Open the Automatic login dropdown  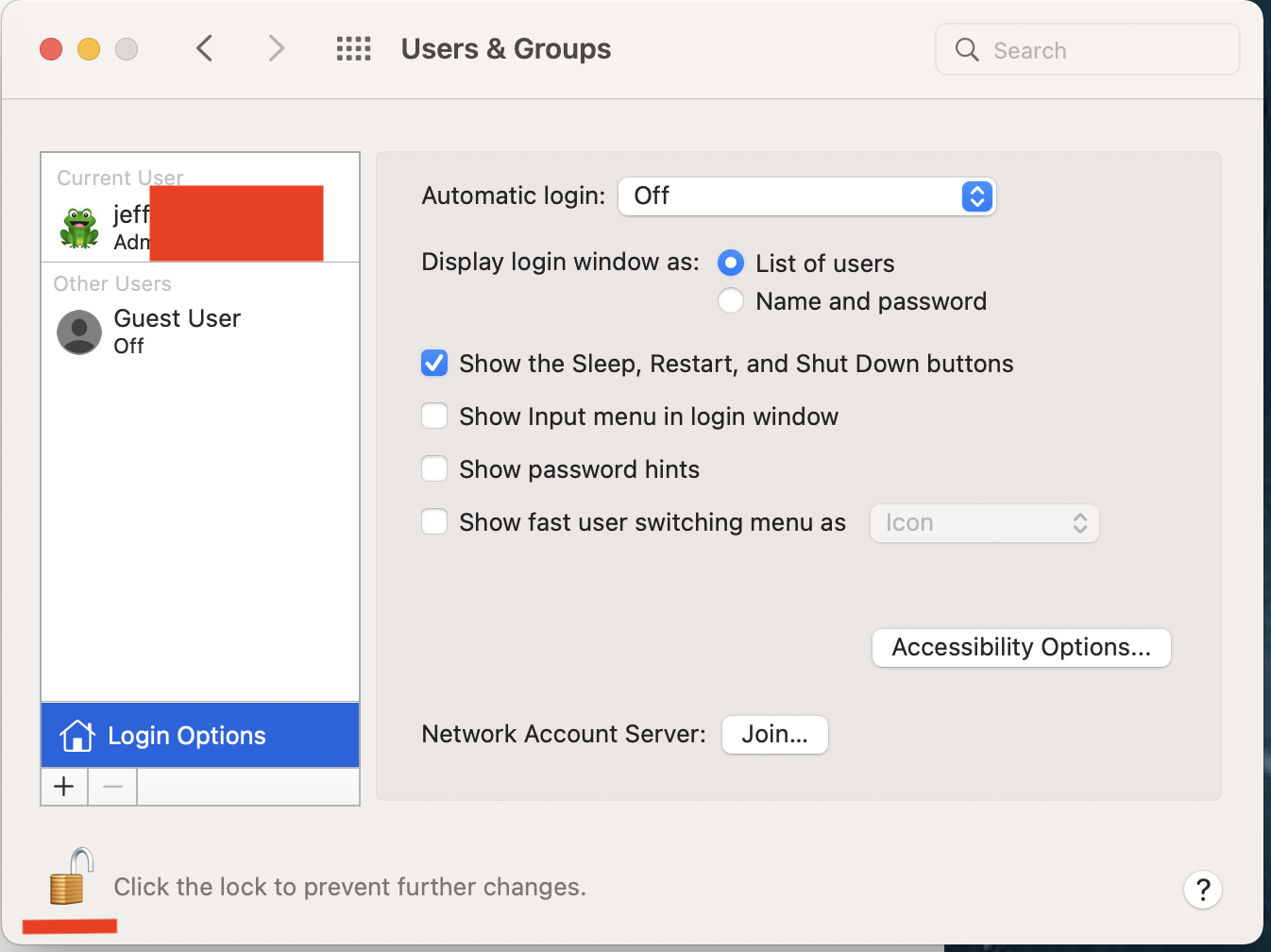pos(806,196)
